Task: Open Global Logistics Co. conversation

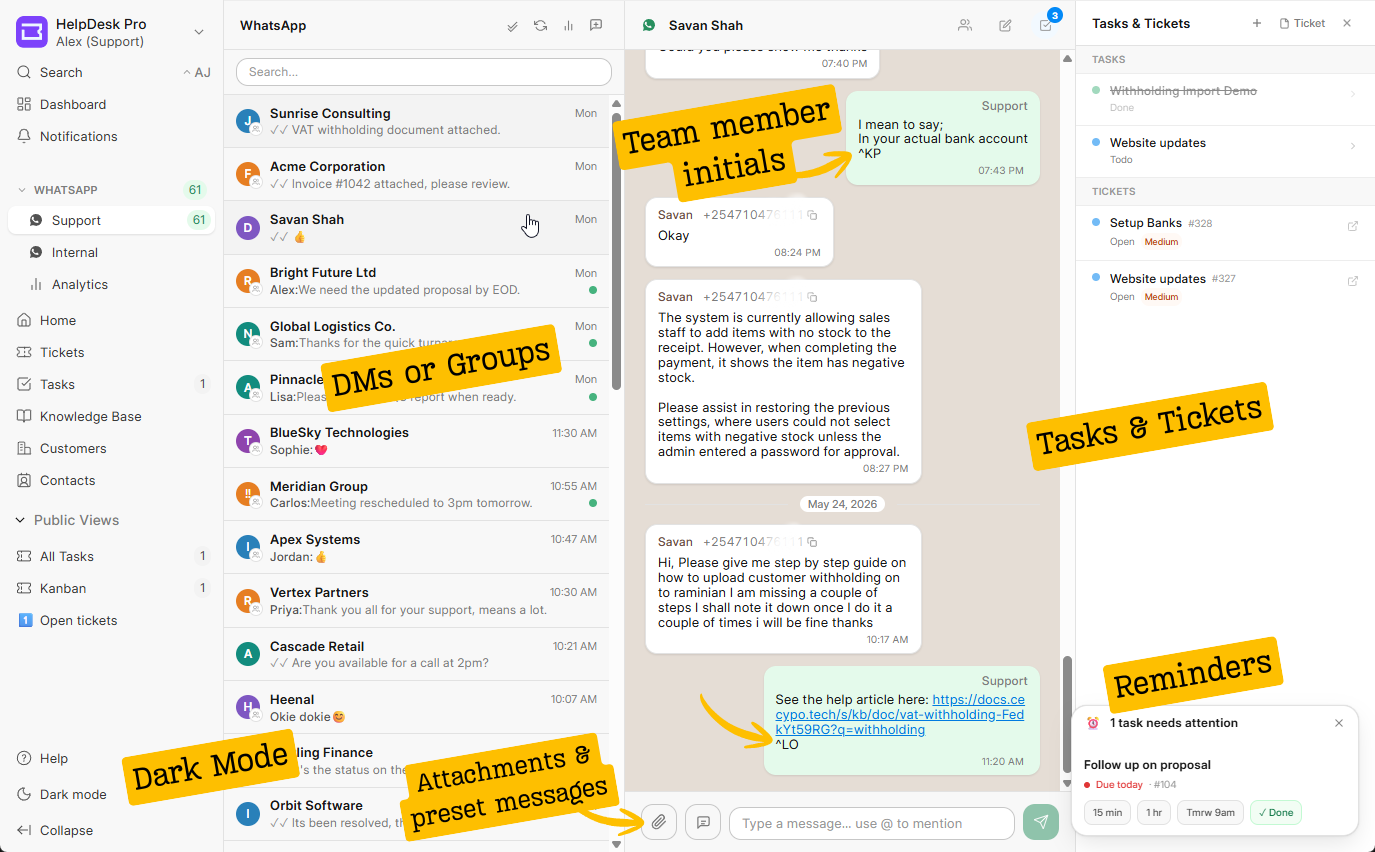Action: (416, 334)
